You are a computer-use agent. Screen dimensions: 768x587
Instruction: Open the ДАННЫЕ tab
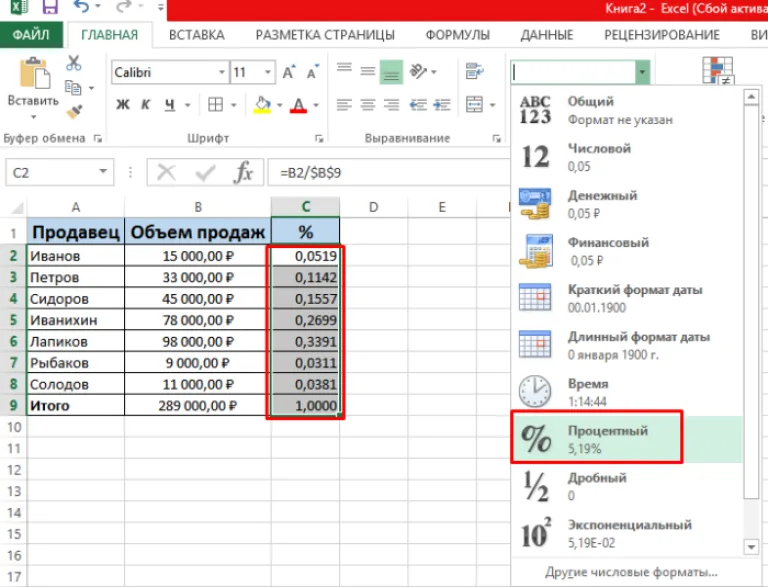pyautogui.click(x=547, y=35)
